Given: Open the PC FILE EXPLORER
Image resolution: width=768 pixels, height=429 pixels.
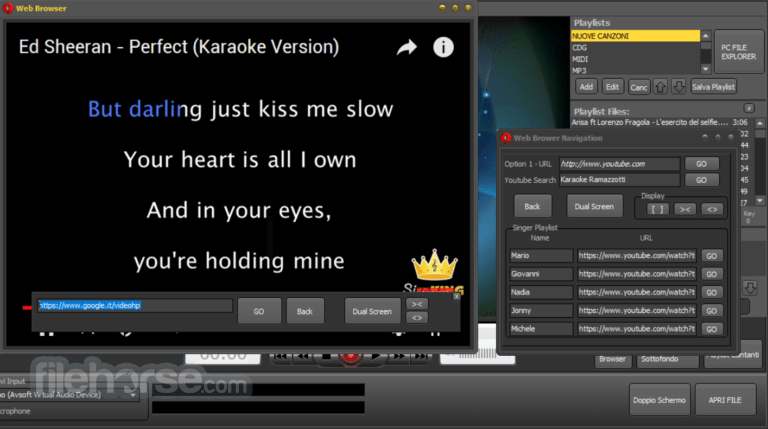Looking at the screenshot, I should click(738, 52).
